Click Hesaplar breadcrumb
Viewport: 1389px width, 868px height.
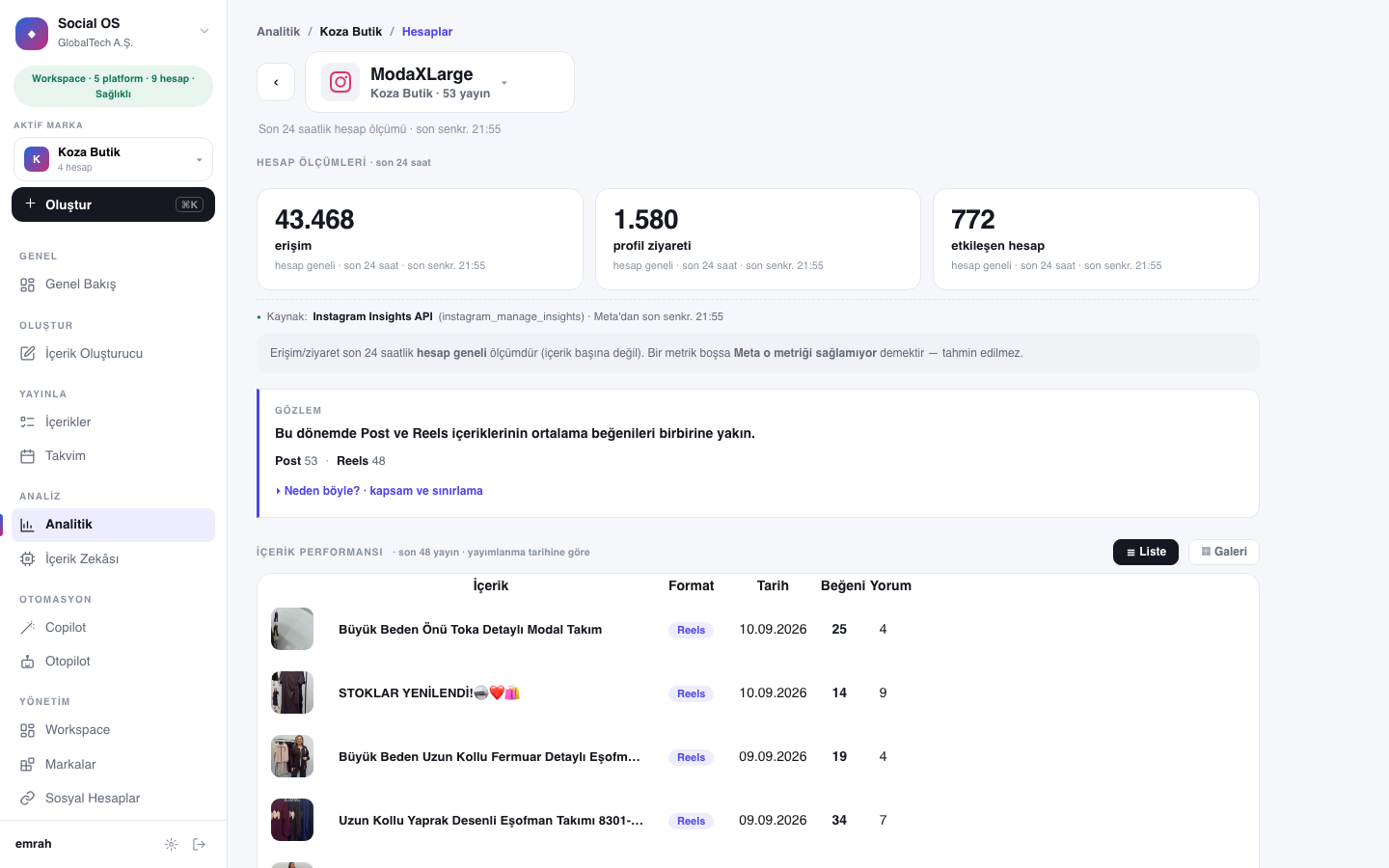(427, 32)
